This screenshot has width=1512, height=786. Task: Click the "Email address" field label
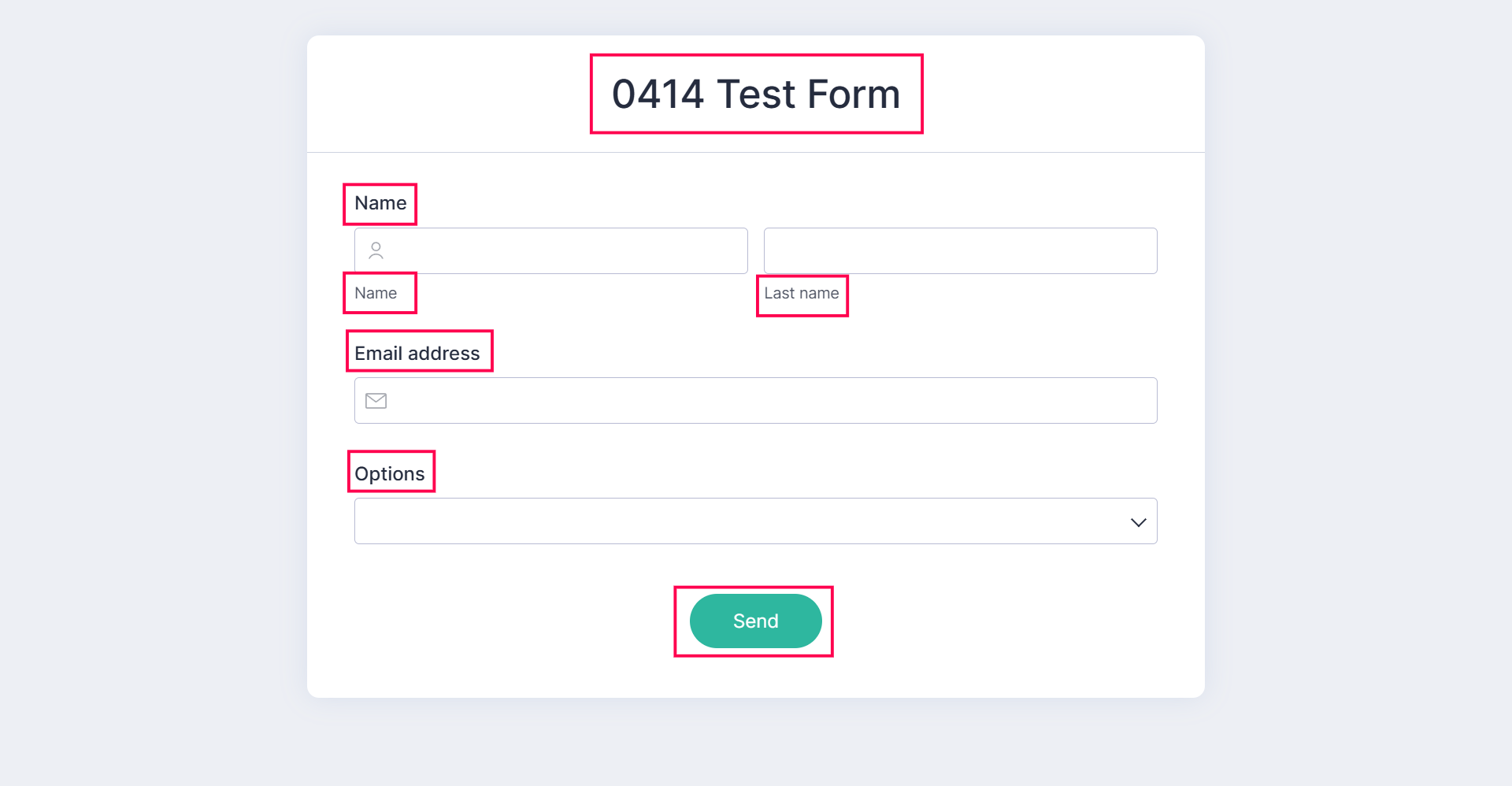[417, 354]
